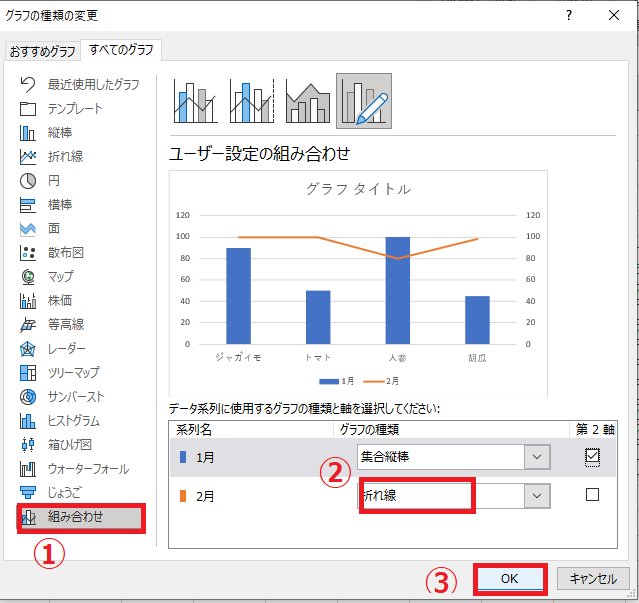Click the blue 1月 series color marker
This screenshot has width=639, height=603.
pos(183,457)
